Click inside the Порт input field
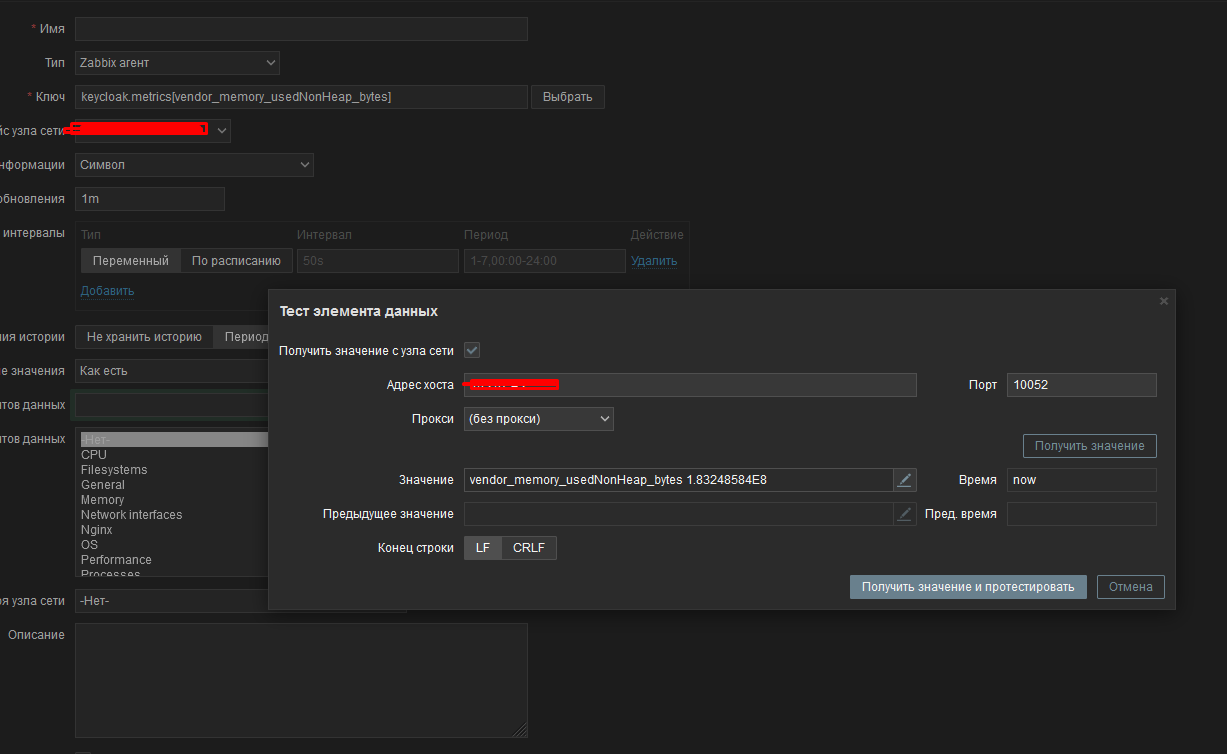Viewport: 1227px width, 754px height. (x=1081, y=384)
